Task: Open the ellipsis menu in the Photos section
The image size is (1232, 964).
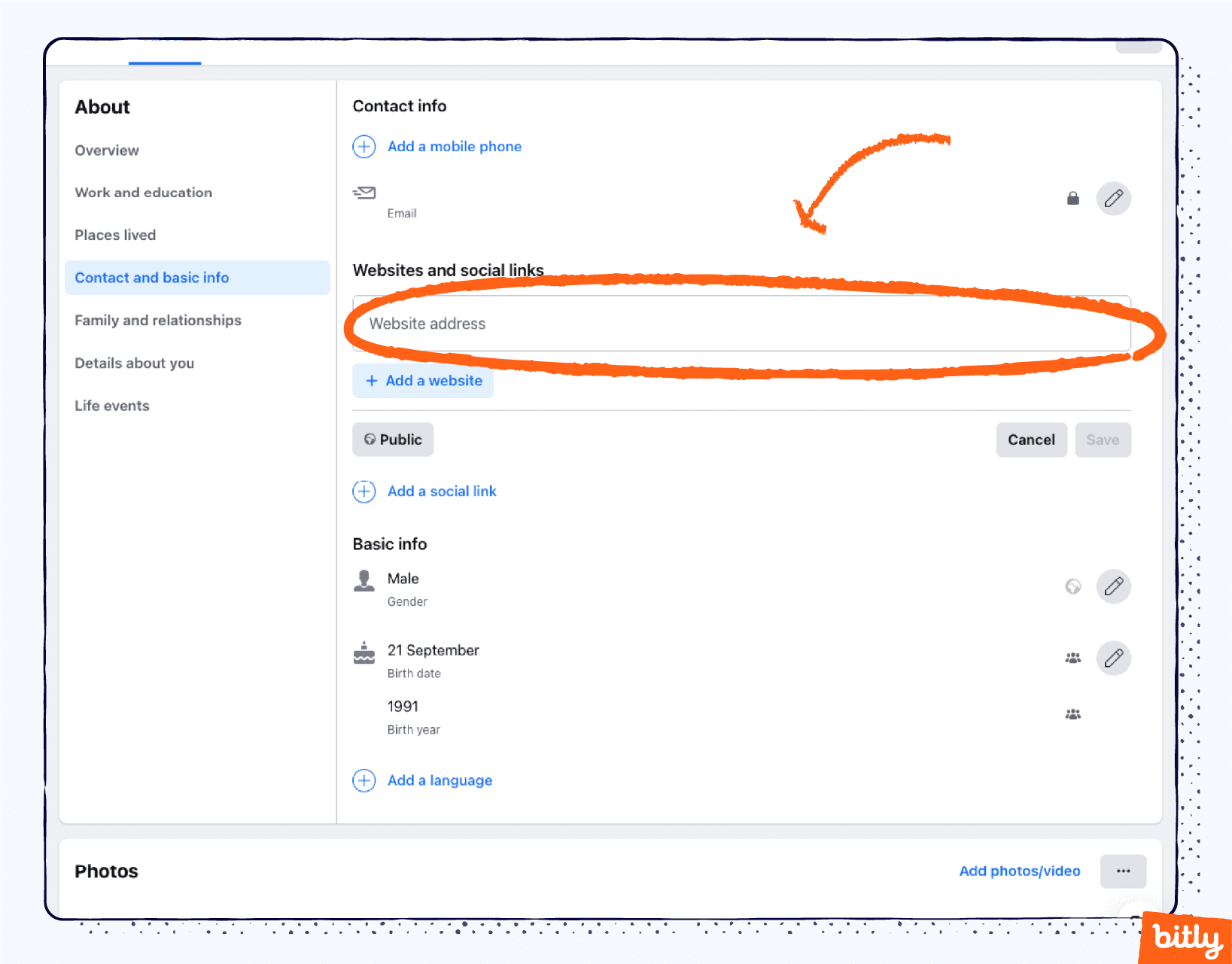Action: pos(1123,871)
